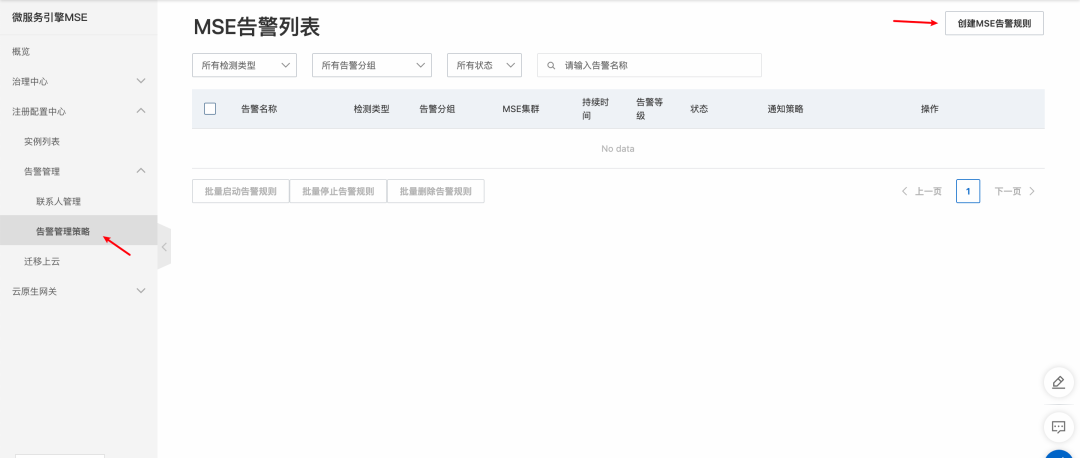
Task: Open the chat feedback floating icon
Action: pyautogui.click(x=1059, y=426)
